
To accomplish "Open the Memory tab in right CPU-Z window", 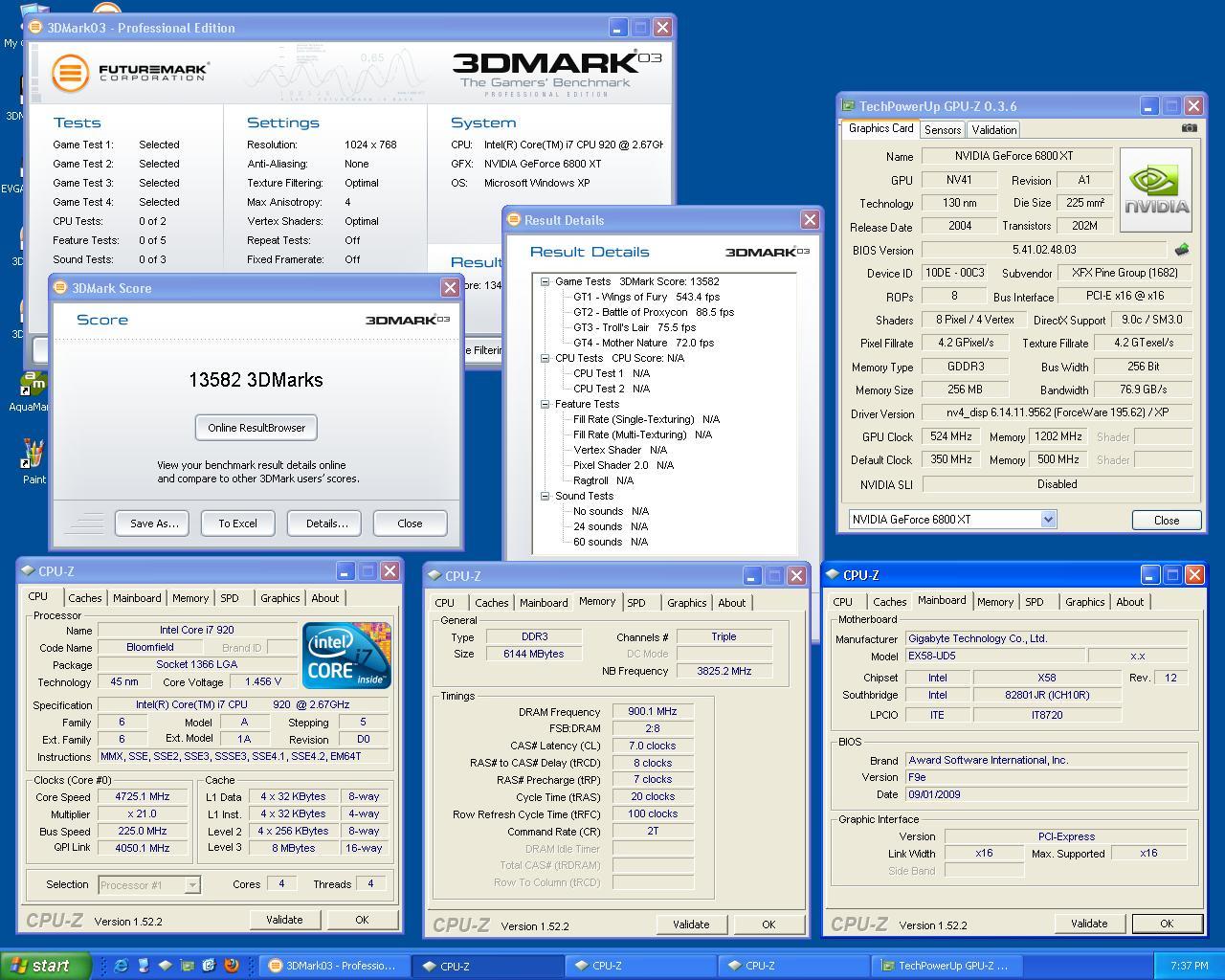I will coord(994,602).
